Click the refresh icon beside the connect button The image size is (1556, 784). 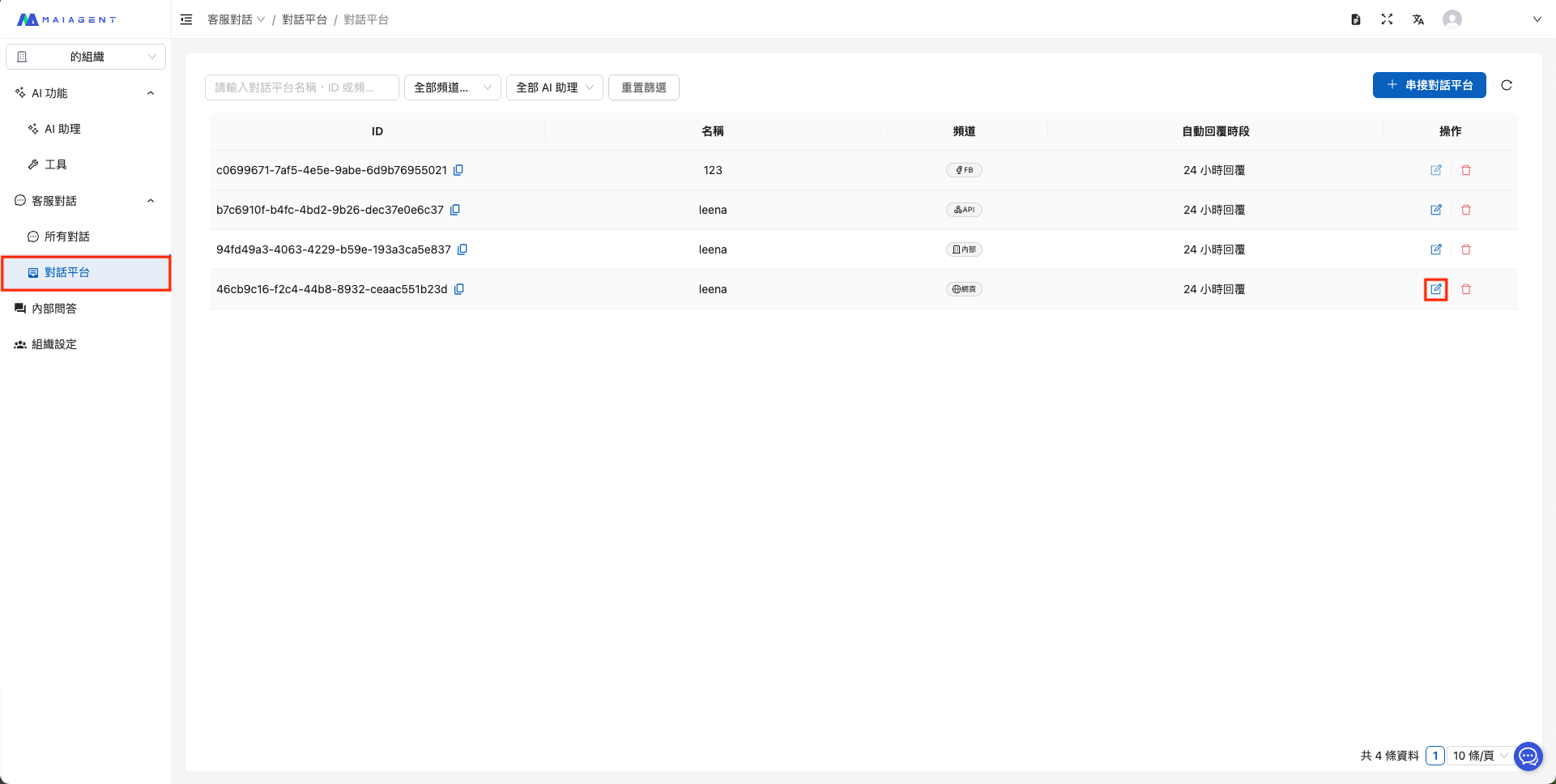coord(1506,85)
